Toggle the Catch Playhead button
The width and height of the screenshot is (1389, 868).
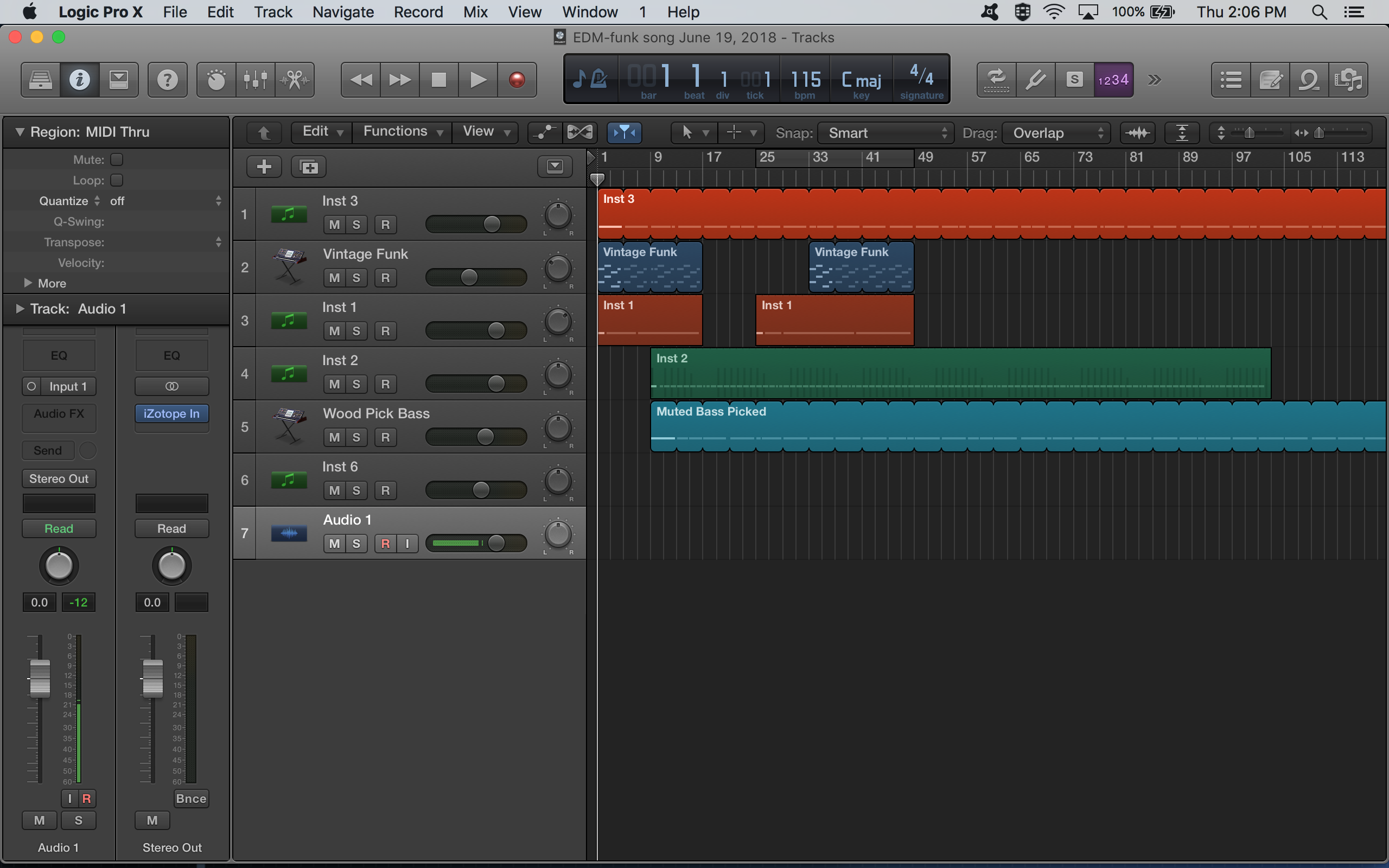[x=624, y=132]
